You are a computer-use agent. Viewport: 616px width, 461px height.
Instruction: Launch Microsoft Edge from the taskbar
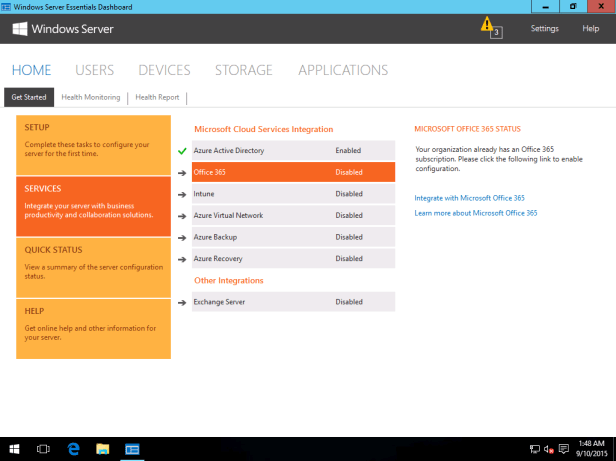pyautogui.click(x=73, y=450)
